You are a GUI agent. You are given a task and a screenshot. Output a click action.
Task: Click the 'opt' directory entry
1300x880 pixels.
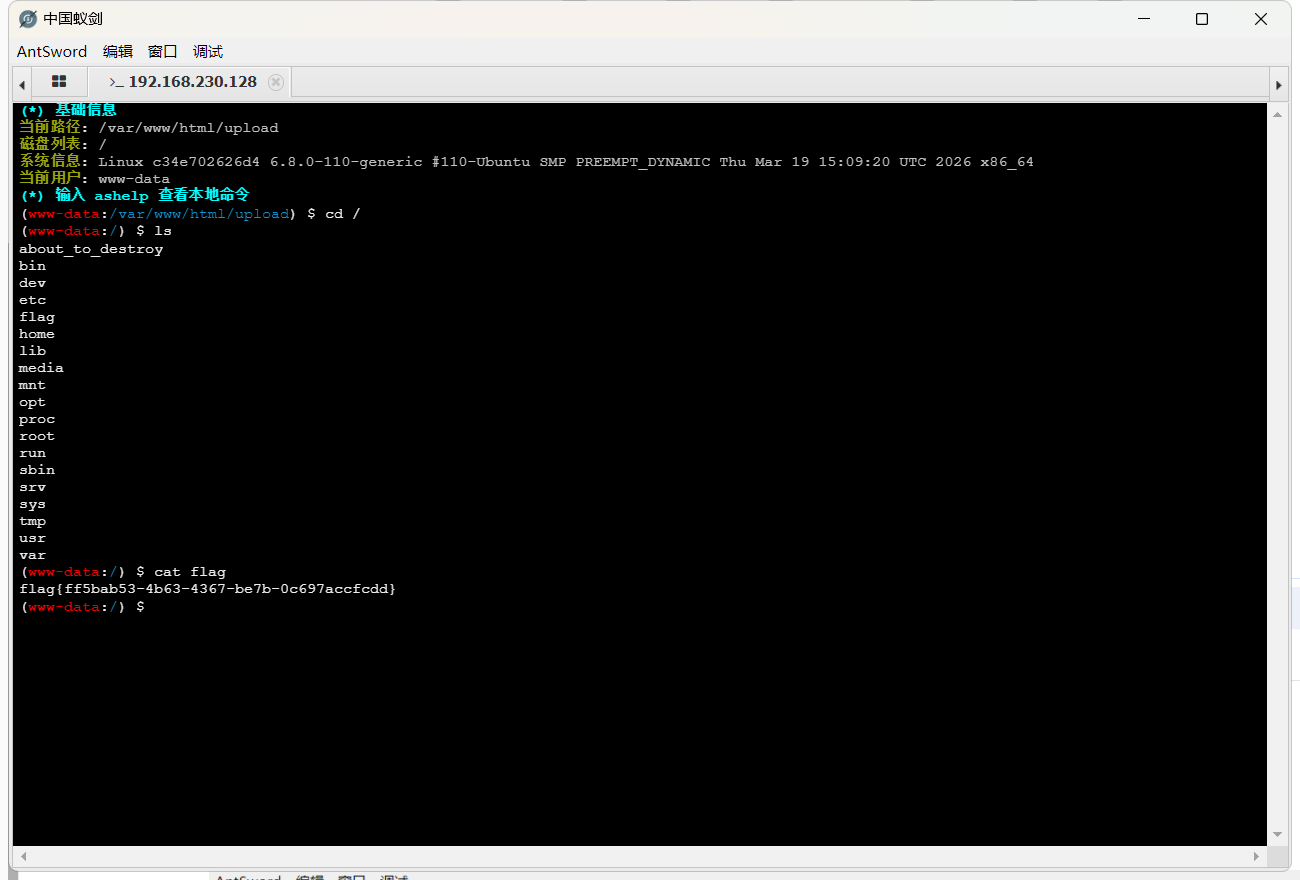[x=32, y=402]
